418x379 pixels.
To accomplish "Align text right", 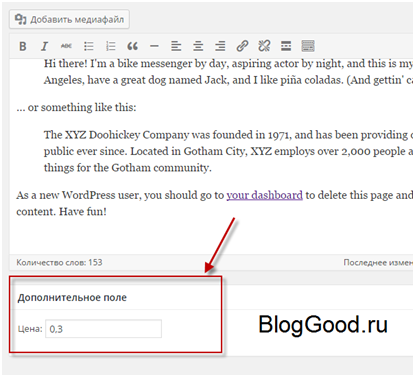I will pyautogui.click(x=220, y=46).
